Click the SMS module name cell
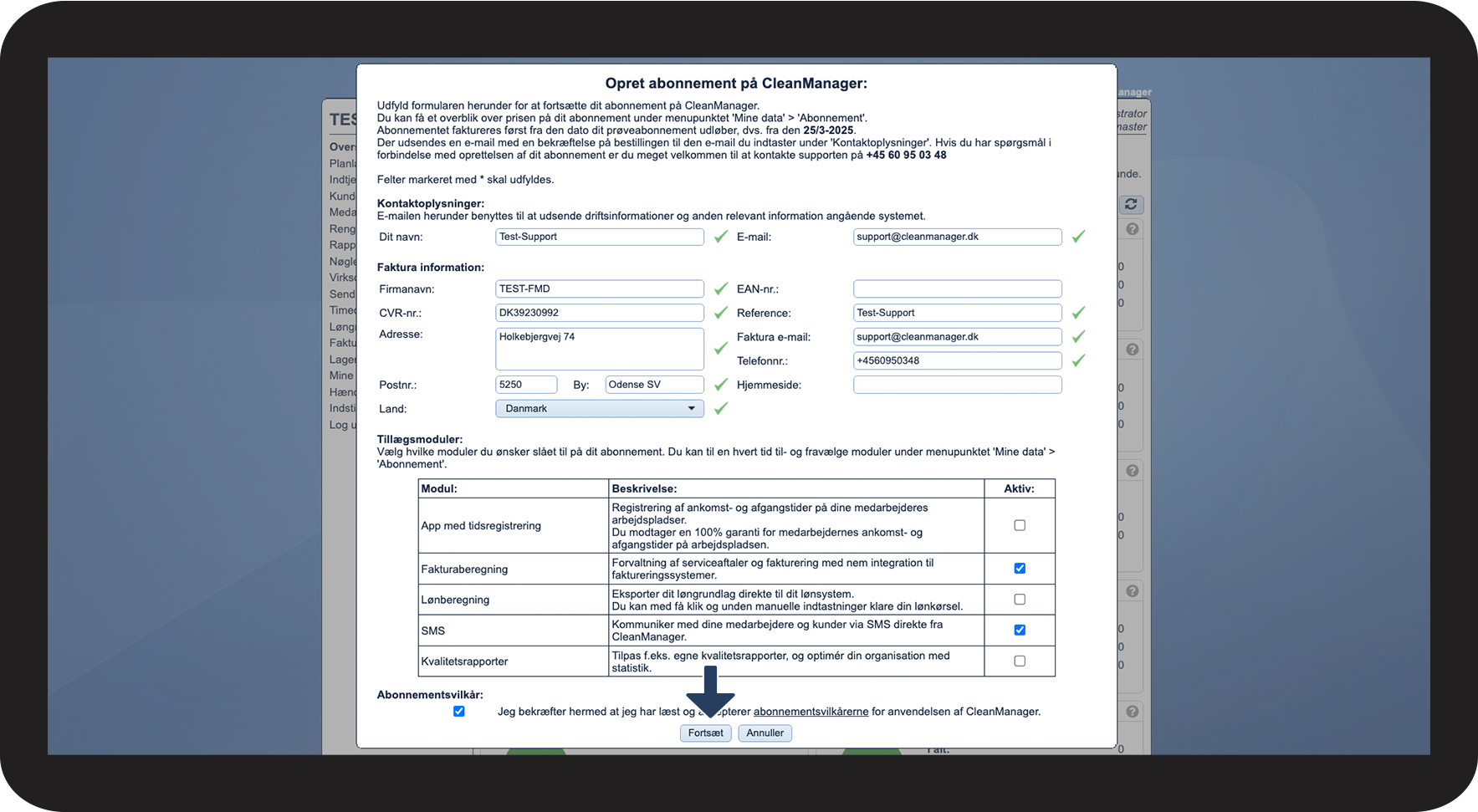The height and width of the screenshot is (812, 1478). point(514,631)
